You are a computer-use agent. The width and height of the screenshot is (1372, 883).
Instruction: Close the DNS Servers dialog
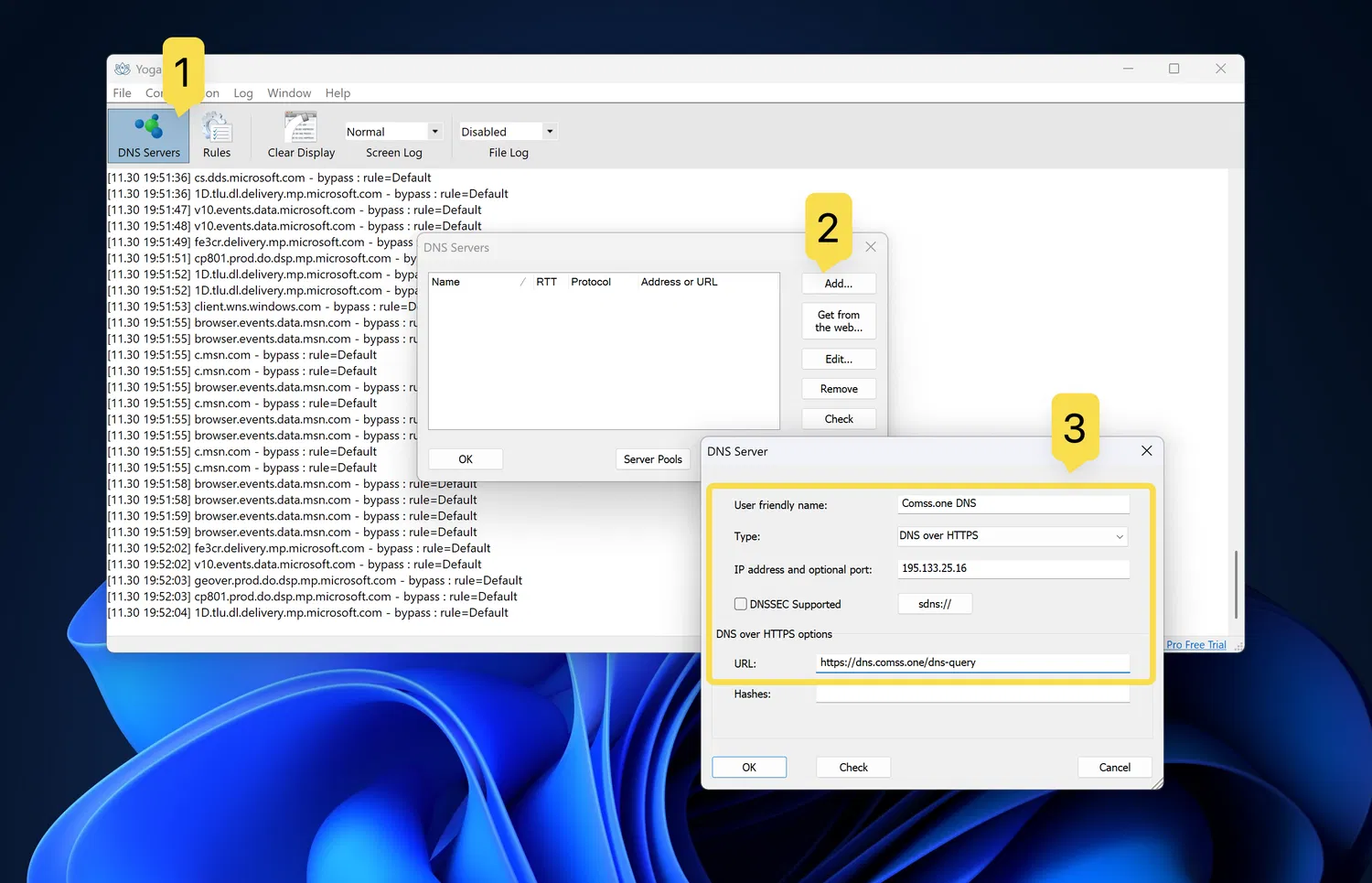pyautogui.click(x=871, y=247)
